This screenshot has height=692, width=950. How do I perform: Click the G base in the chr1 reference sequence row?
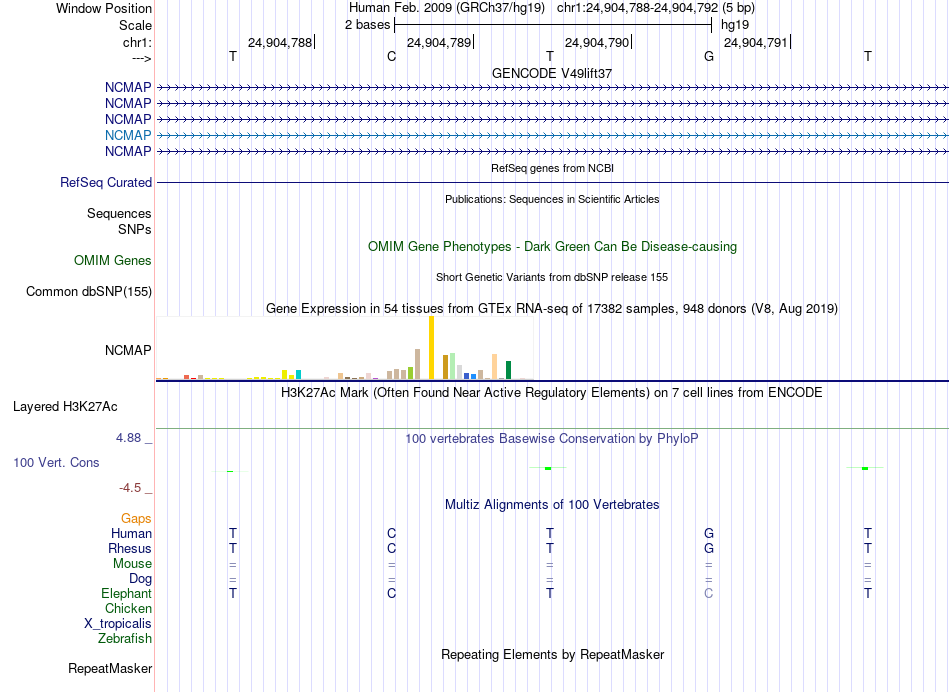(x=709, y=56)
